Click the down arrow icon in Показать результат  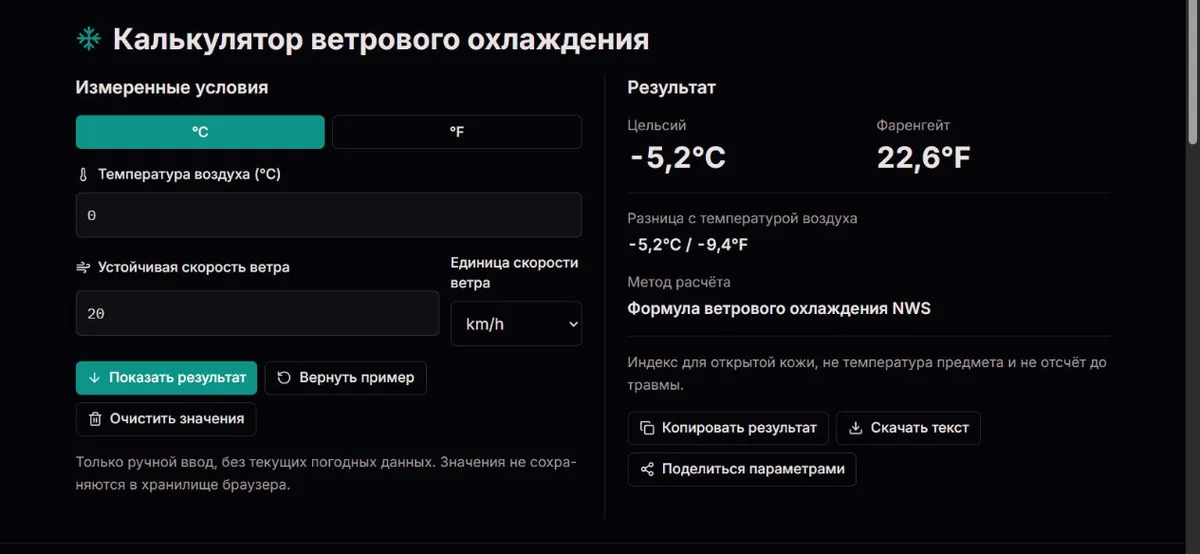click(95, 378)
